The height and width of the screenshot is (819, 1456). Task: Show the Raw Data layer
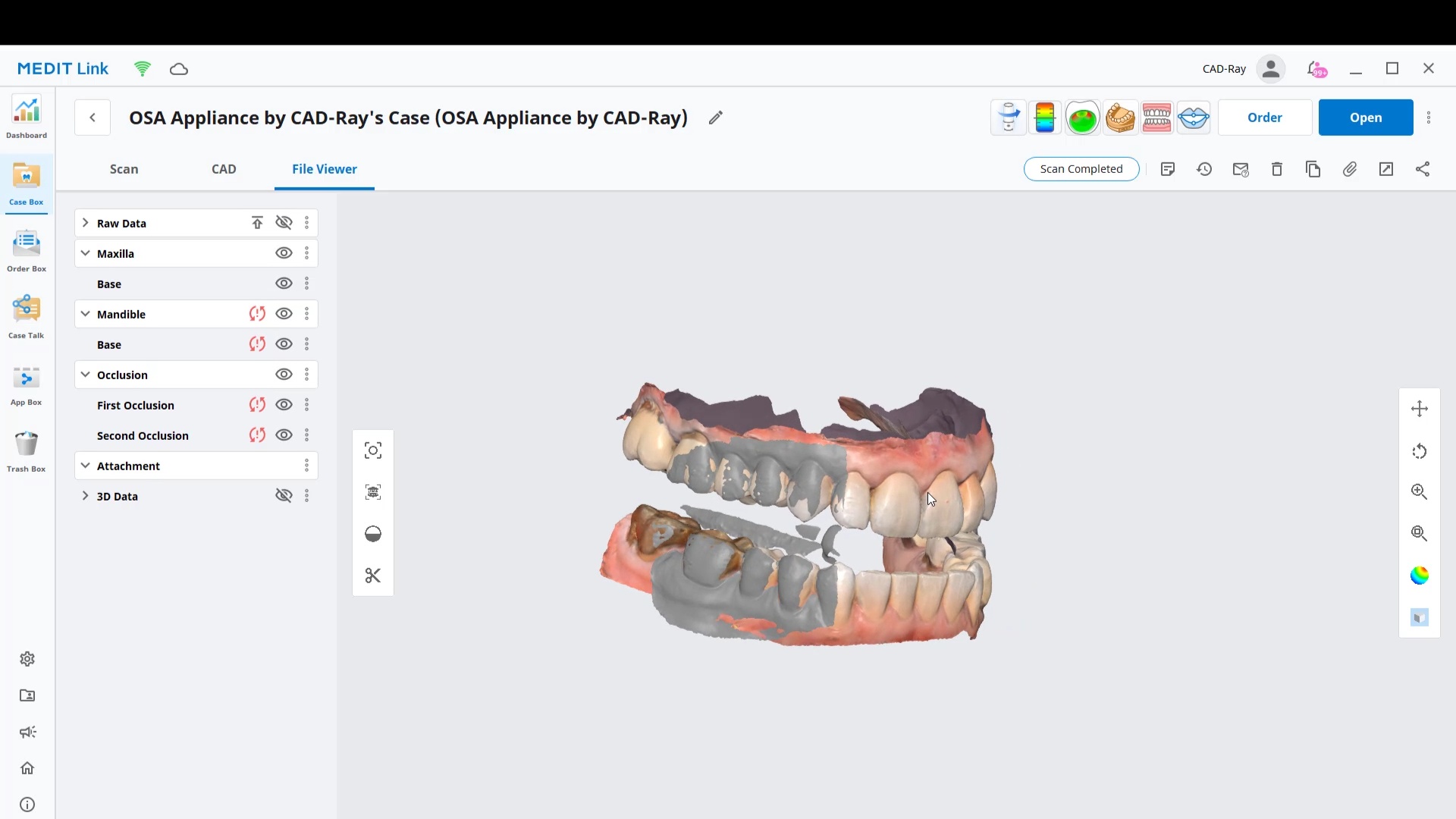[x=284, y=223]
